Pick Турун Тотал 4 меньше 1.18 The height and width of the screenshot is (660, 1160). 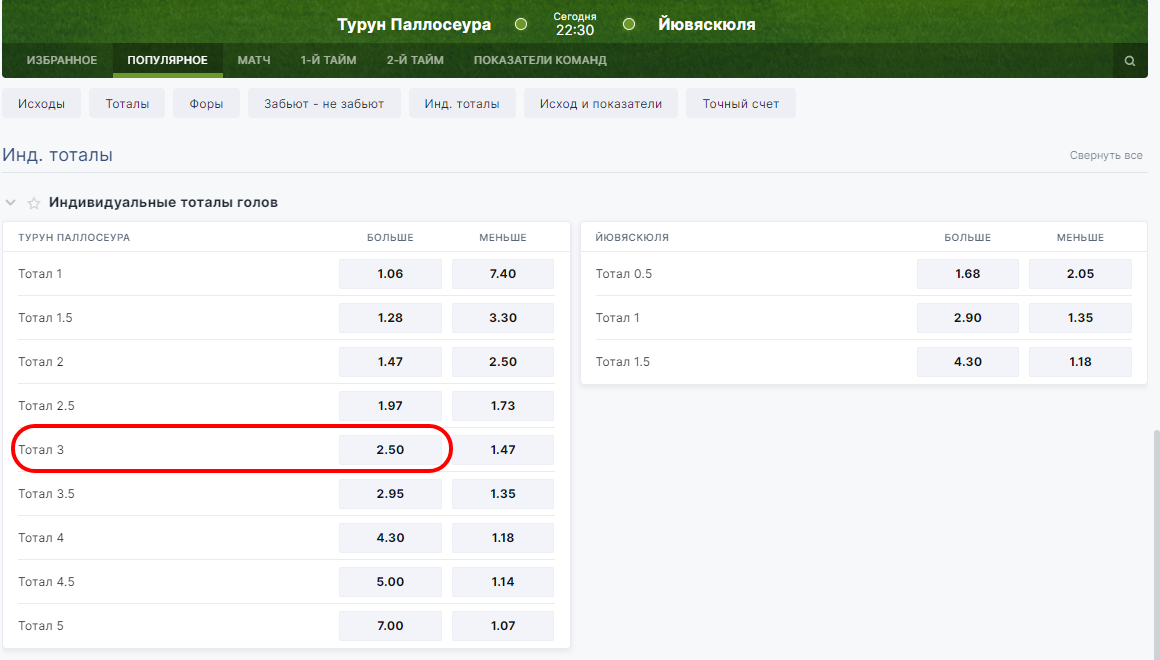point(503,538)
